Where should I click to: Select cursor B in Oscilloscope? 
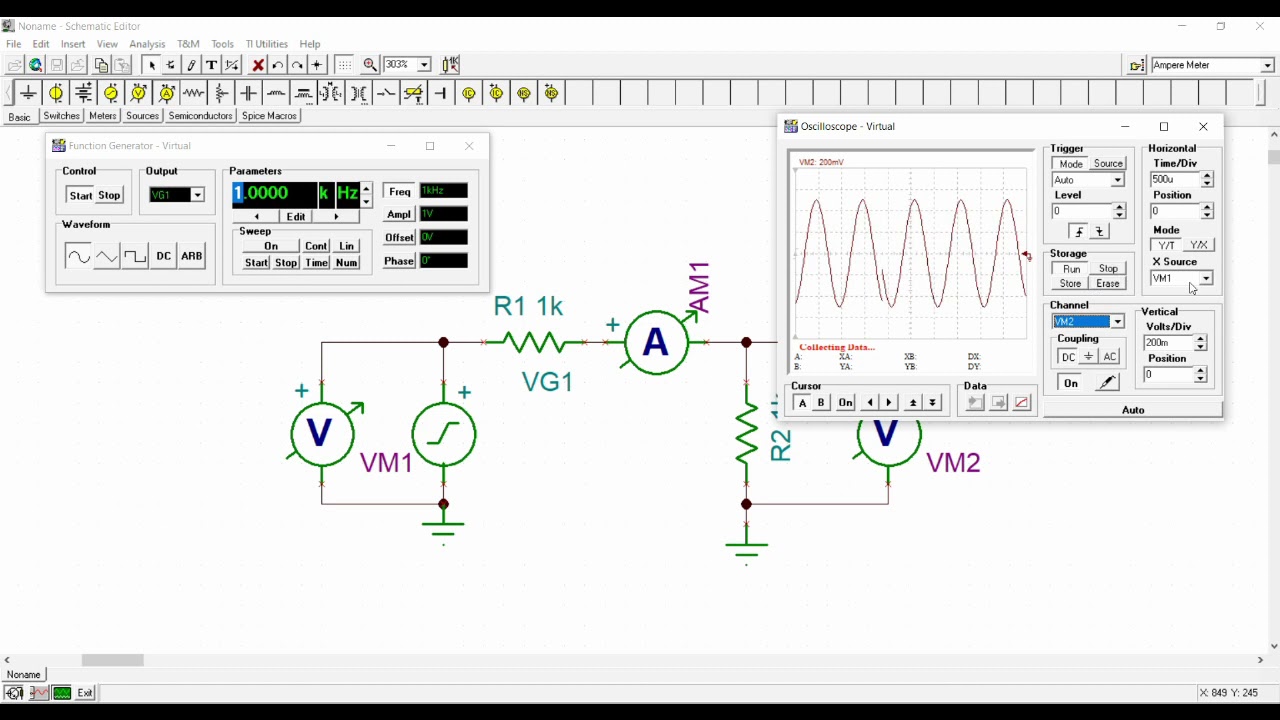point(821,403)
